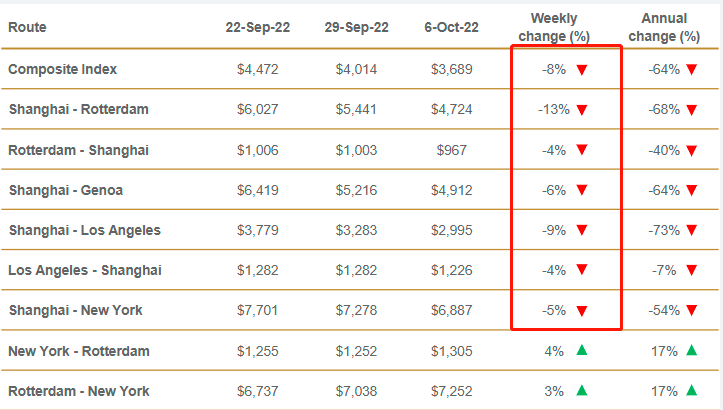The image size is (723, 410).
Task: Click the $7,701 value for Shanghai - New York
Action: (258, 310)
